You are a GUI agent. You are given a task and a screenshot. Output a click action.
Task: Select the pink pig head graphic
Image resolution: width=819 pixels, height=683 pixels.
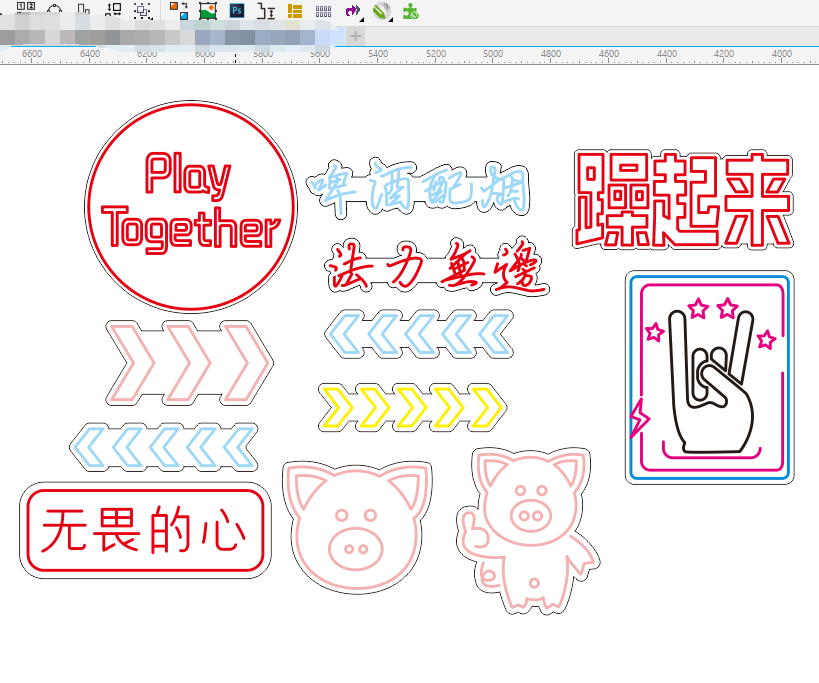(x=357, y=527)
